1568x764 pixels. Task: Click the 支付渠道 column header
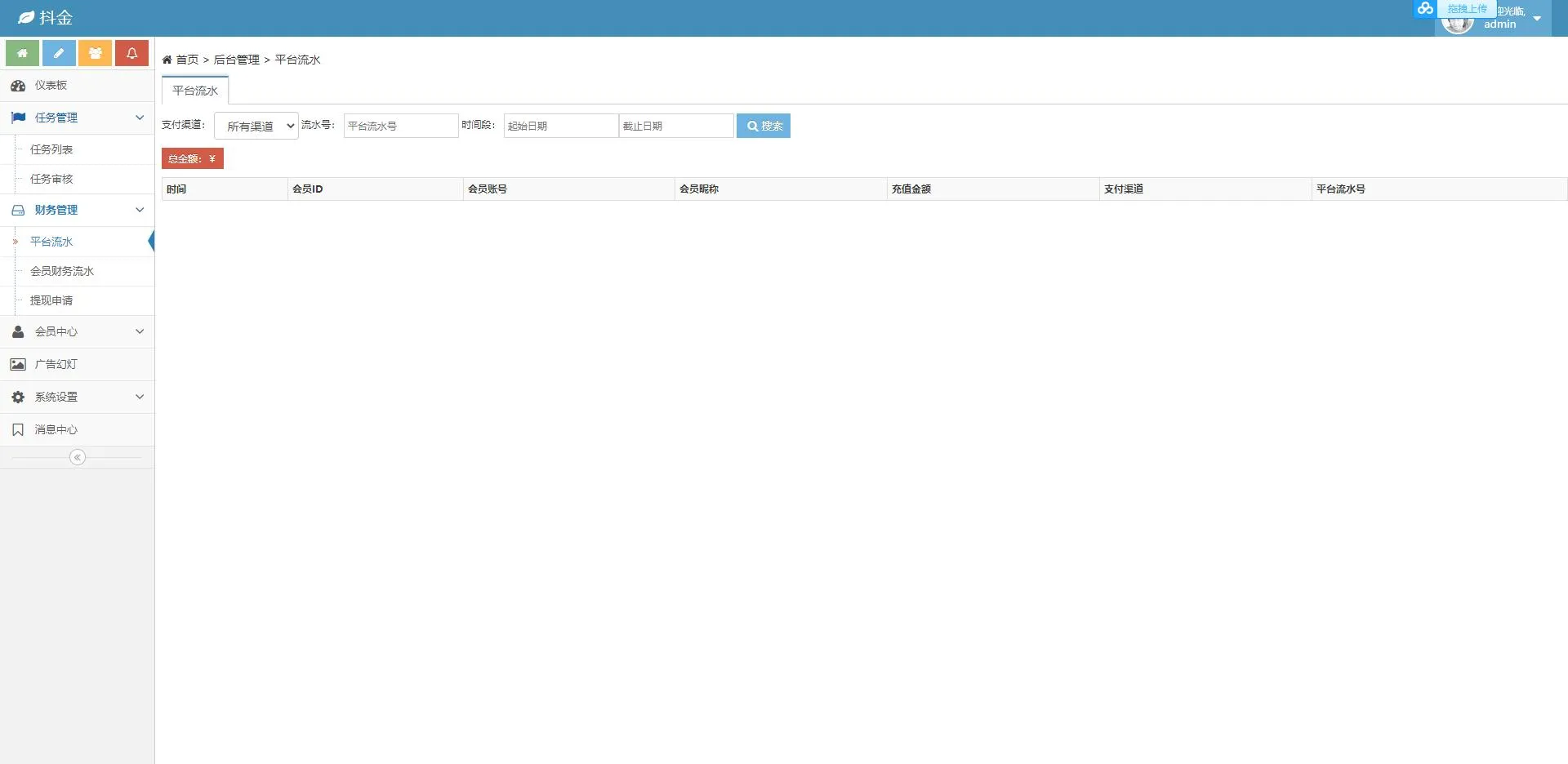[x=1206, y=189]
